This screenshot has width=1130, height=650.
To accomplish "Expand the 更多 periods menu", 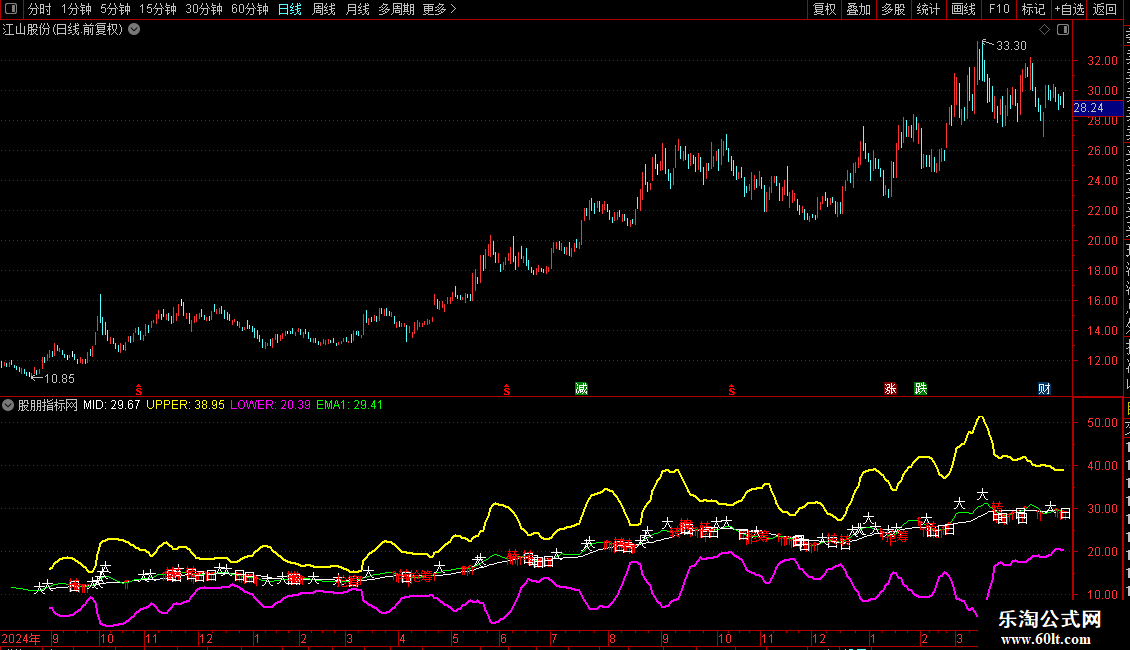I will tap(440, 9).
